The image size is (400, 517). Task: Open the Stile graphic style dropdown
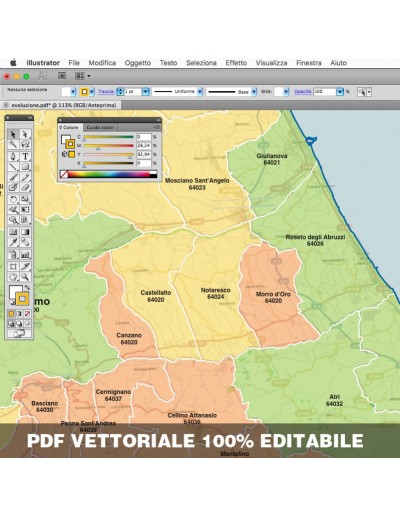[x=286, y=92]
